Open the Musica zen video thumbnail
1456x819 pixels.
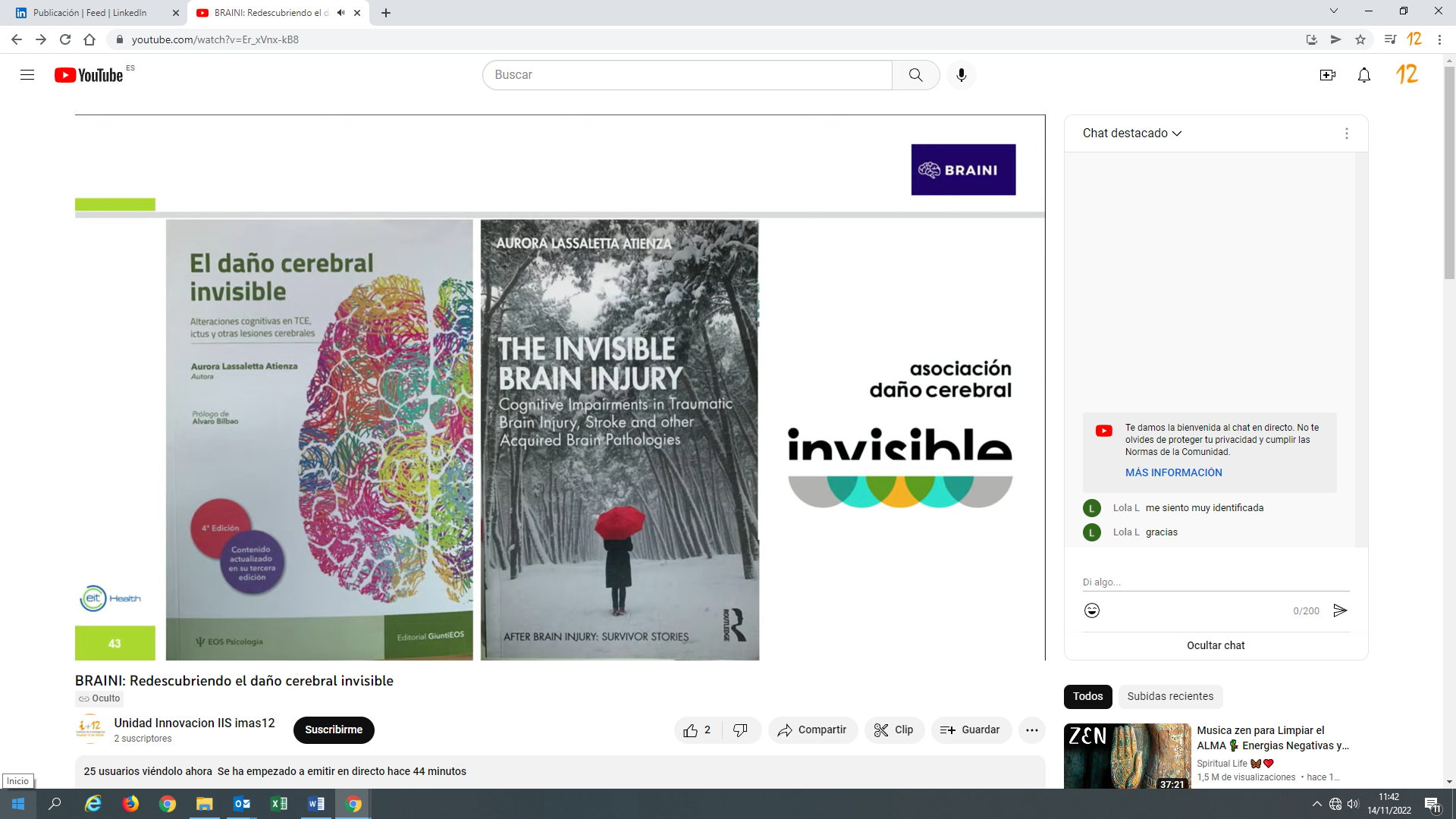(x=1127, y=756)
